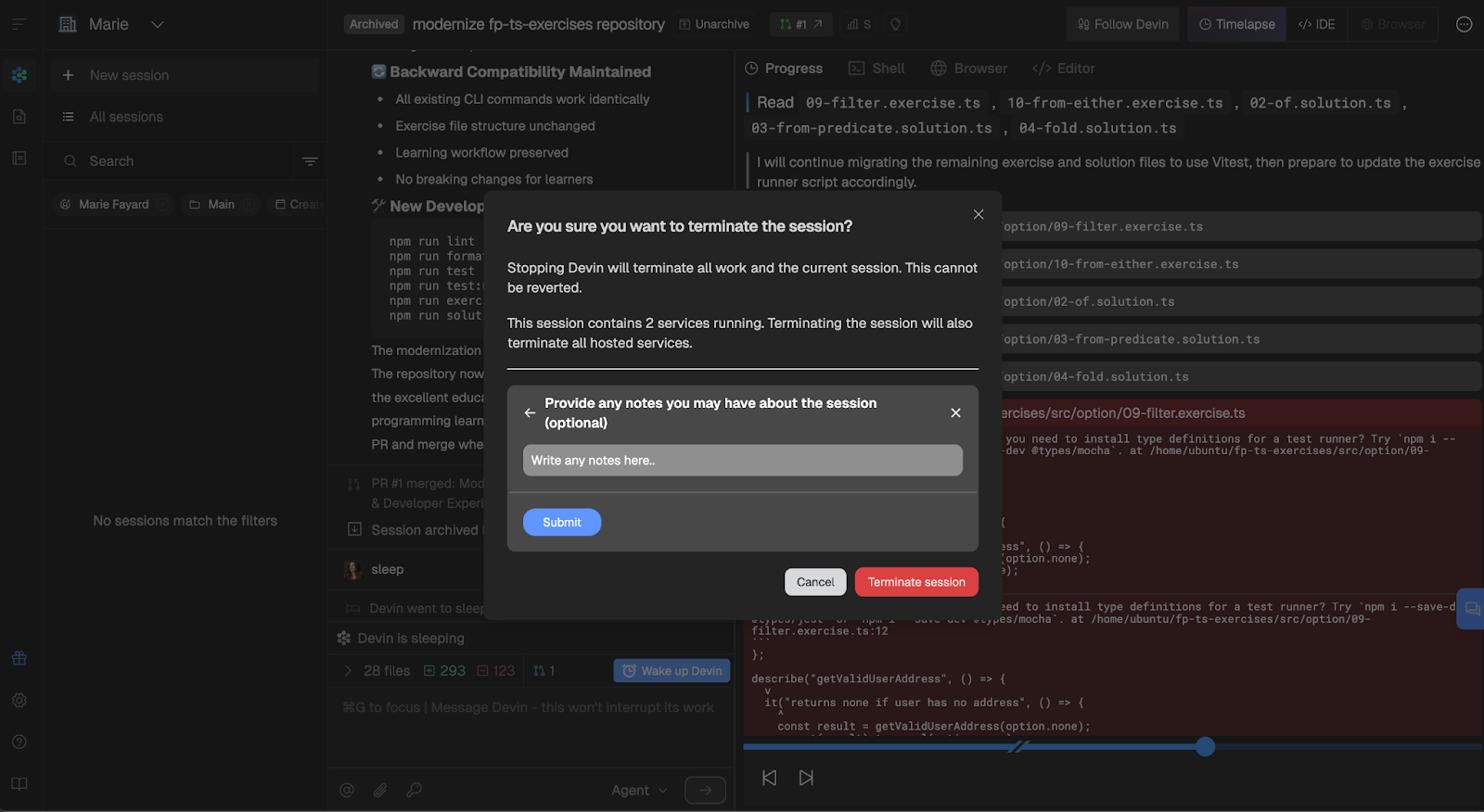Unarchive this session
The height and width of the screenshot is (812, 1484).
(x=714, y=24)
